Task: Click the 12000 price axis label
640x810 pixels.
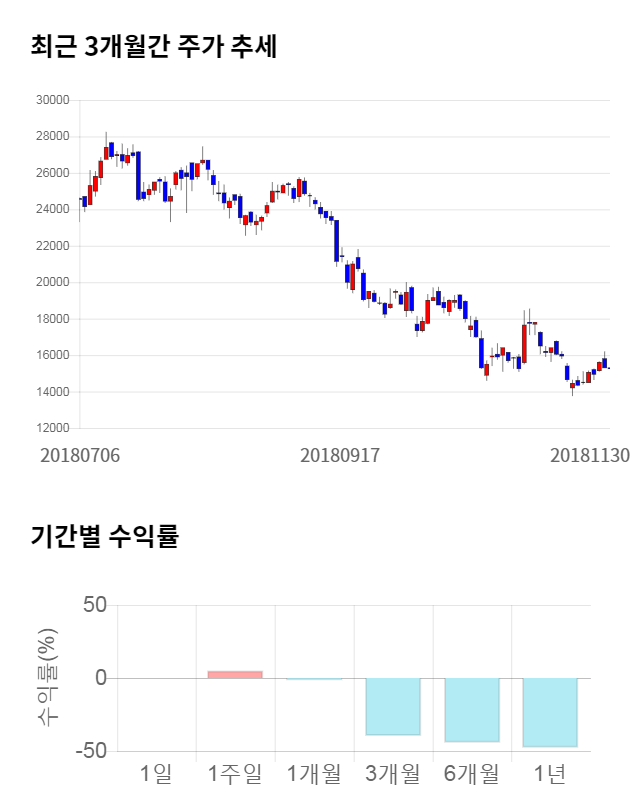Action: (x=51, y=428)
